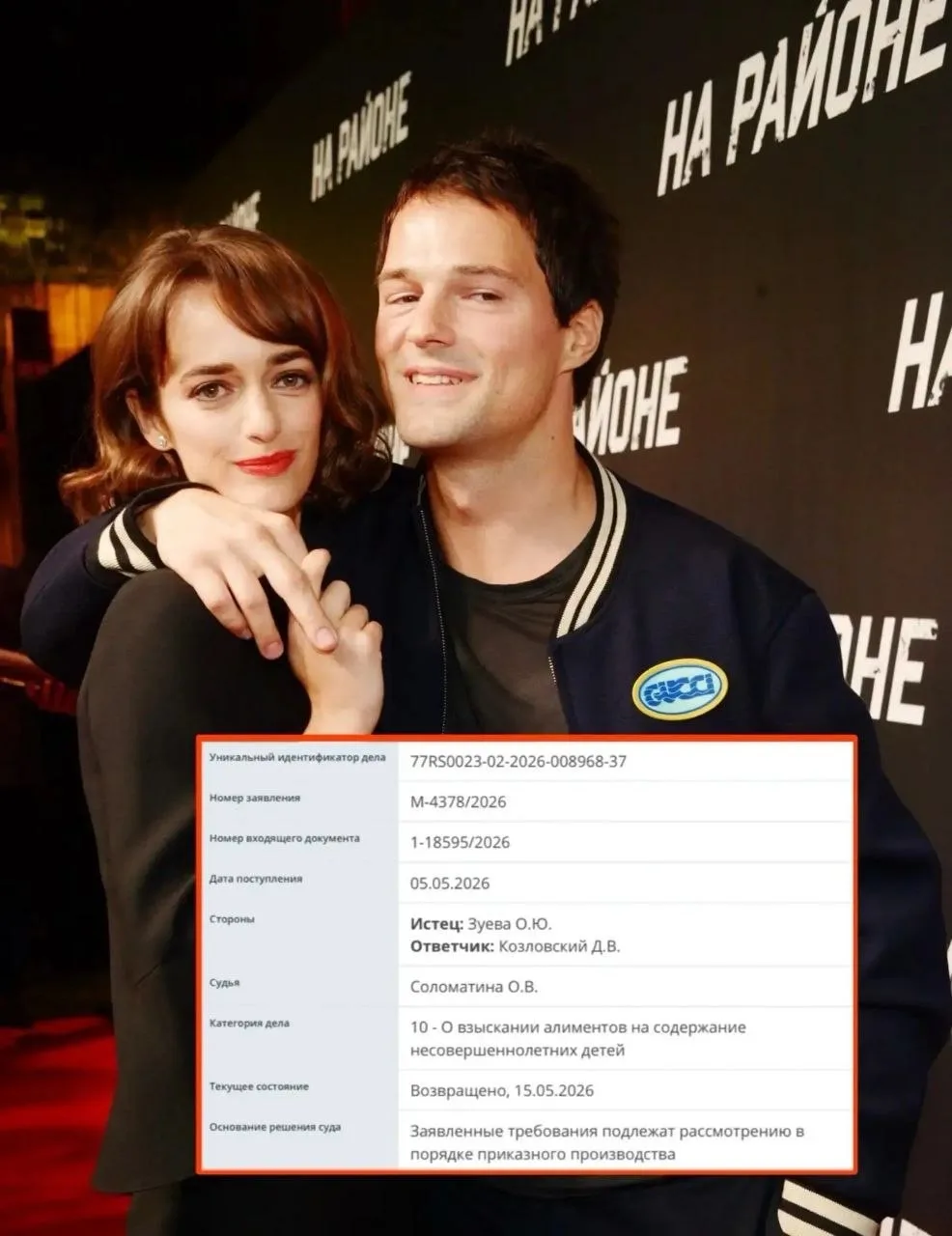The height and width of the screenshot is (1236, 952).
Task: Click the label 'Текущее состояние'
Action: pyautogui.click(x=259, y=1086)
